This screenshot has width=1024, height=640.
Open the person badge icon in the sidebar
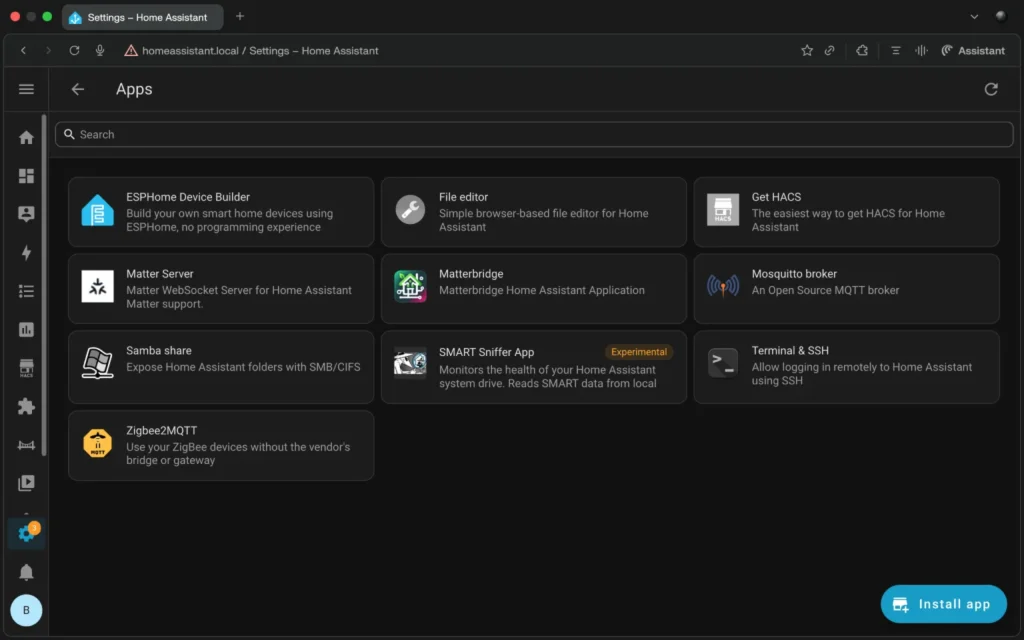pyautogui.click(x=26, y=214)
